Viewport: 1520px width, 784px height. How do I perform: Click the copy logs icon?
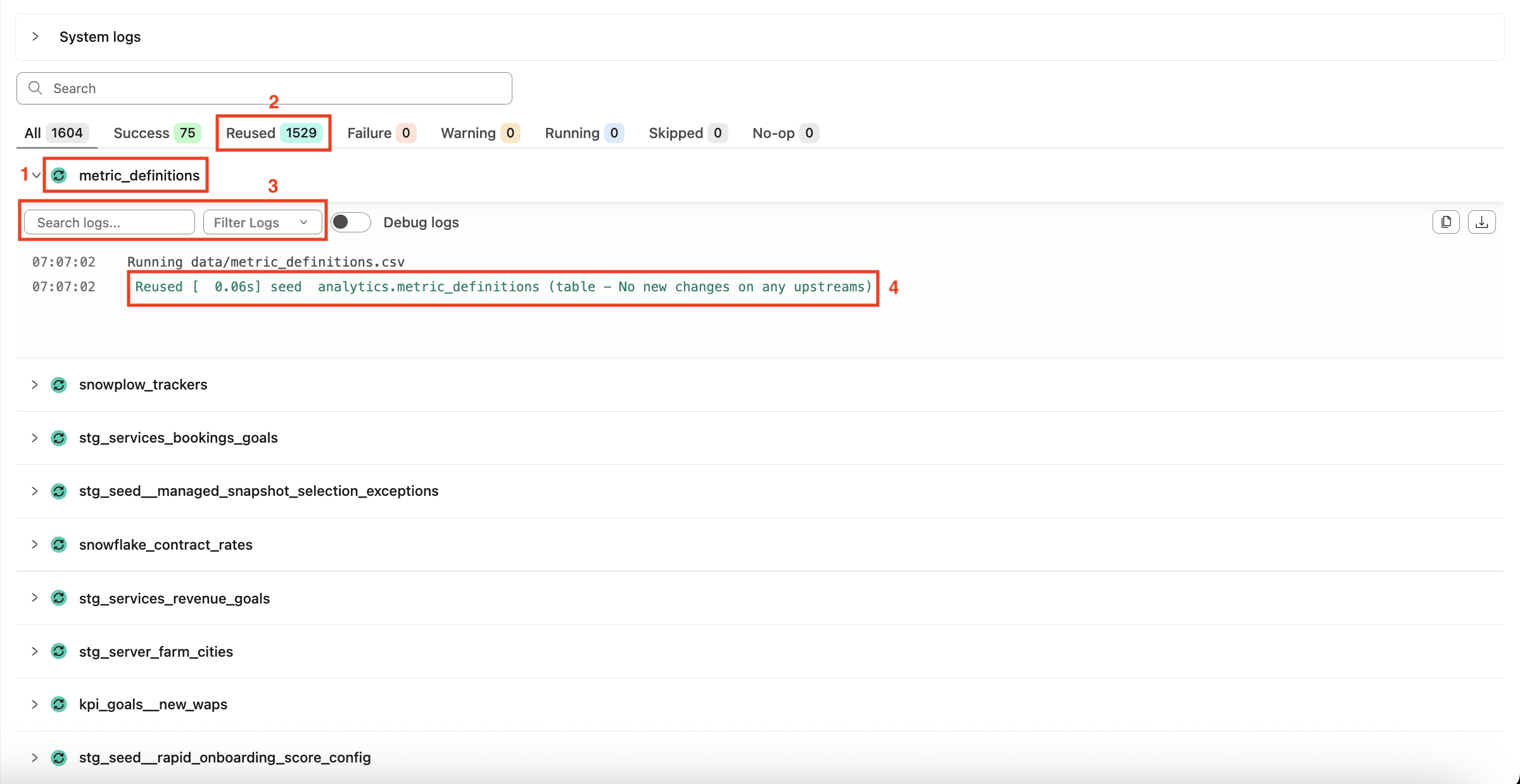coord(1446,222)
